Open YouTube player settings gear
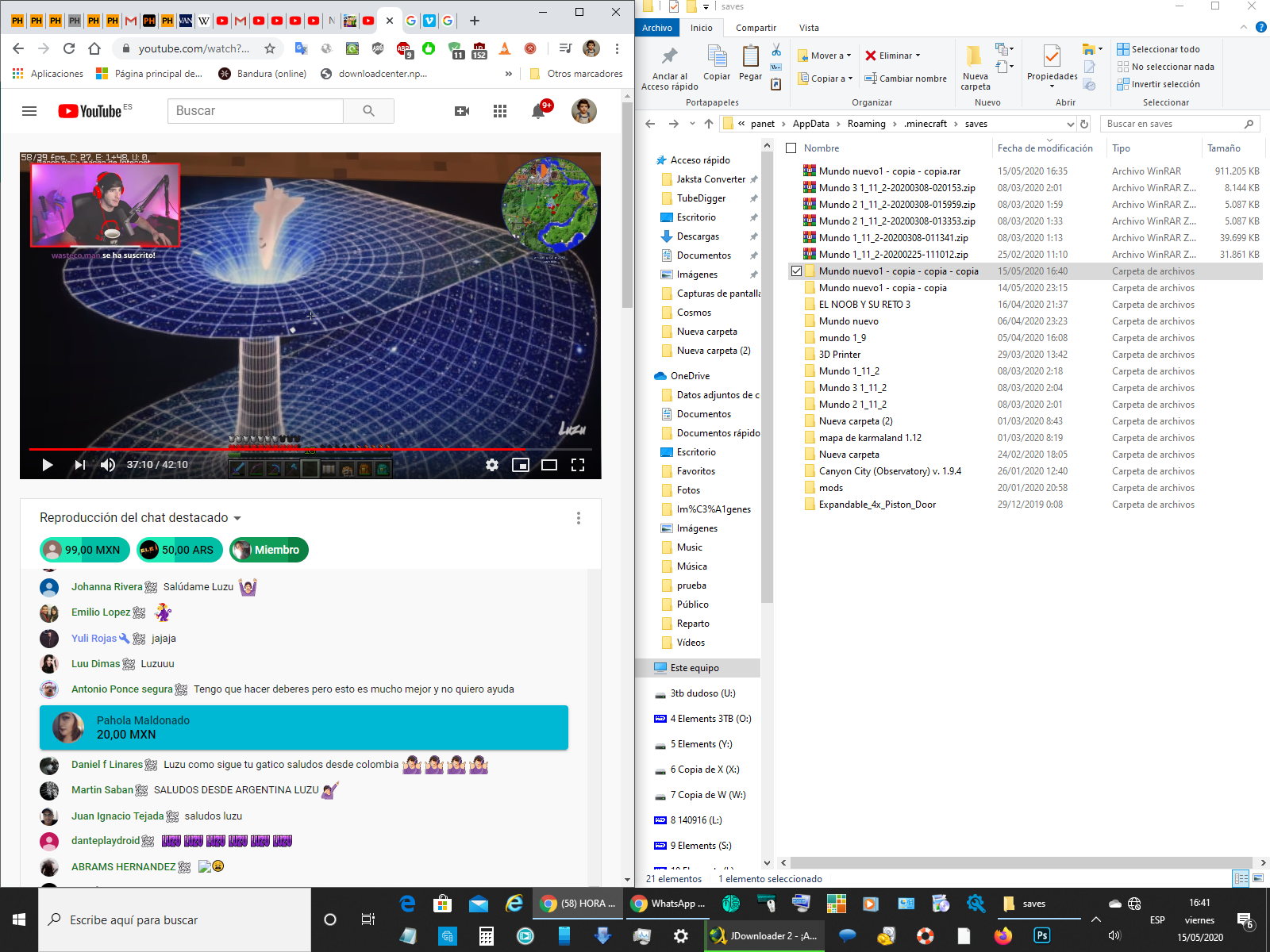The image size is (1270, 952). pos(492,465)
